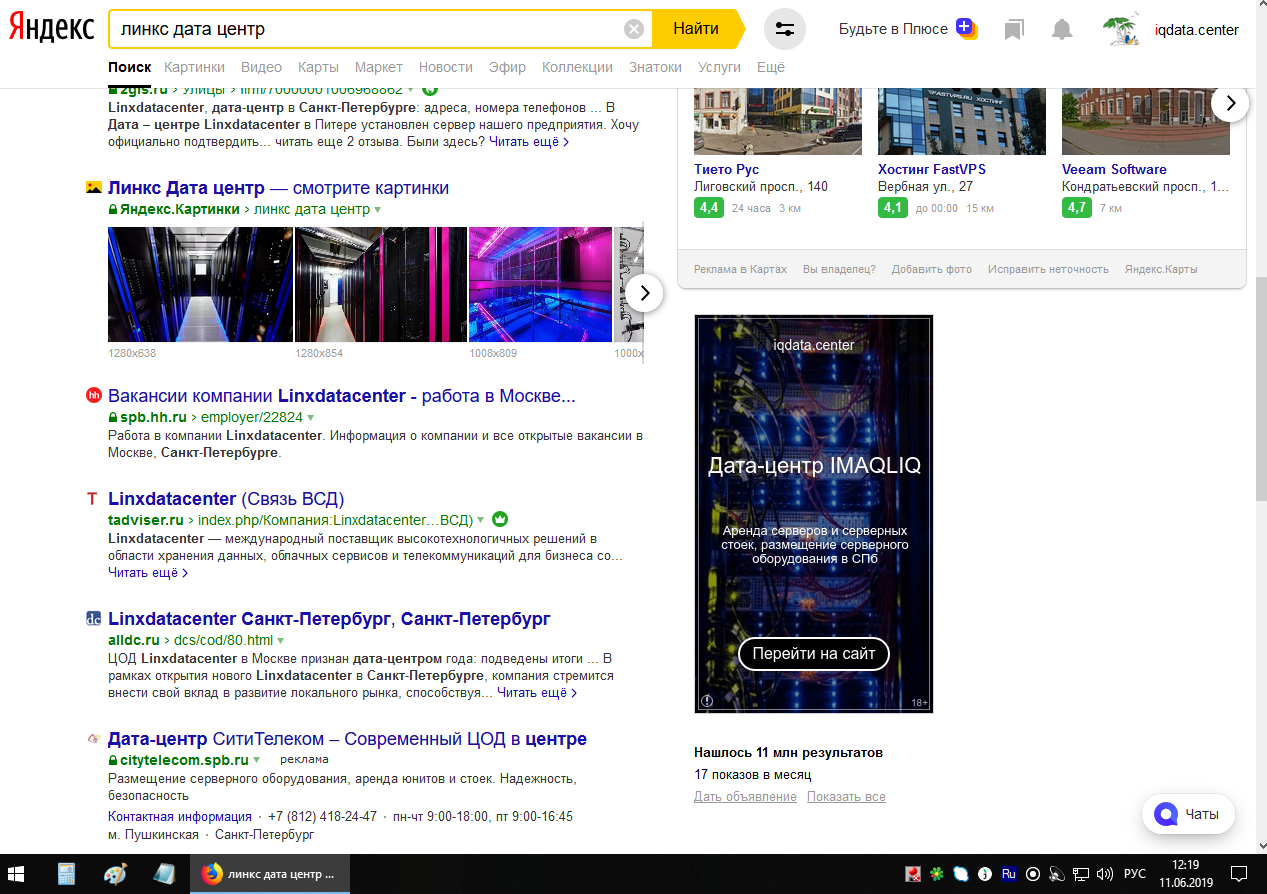Image resolution: width=1267 pixels, height=894 pixels.
Task: Expand dropdown arrow next to Яндекс.Картинки path
Action: coord(378,210)
